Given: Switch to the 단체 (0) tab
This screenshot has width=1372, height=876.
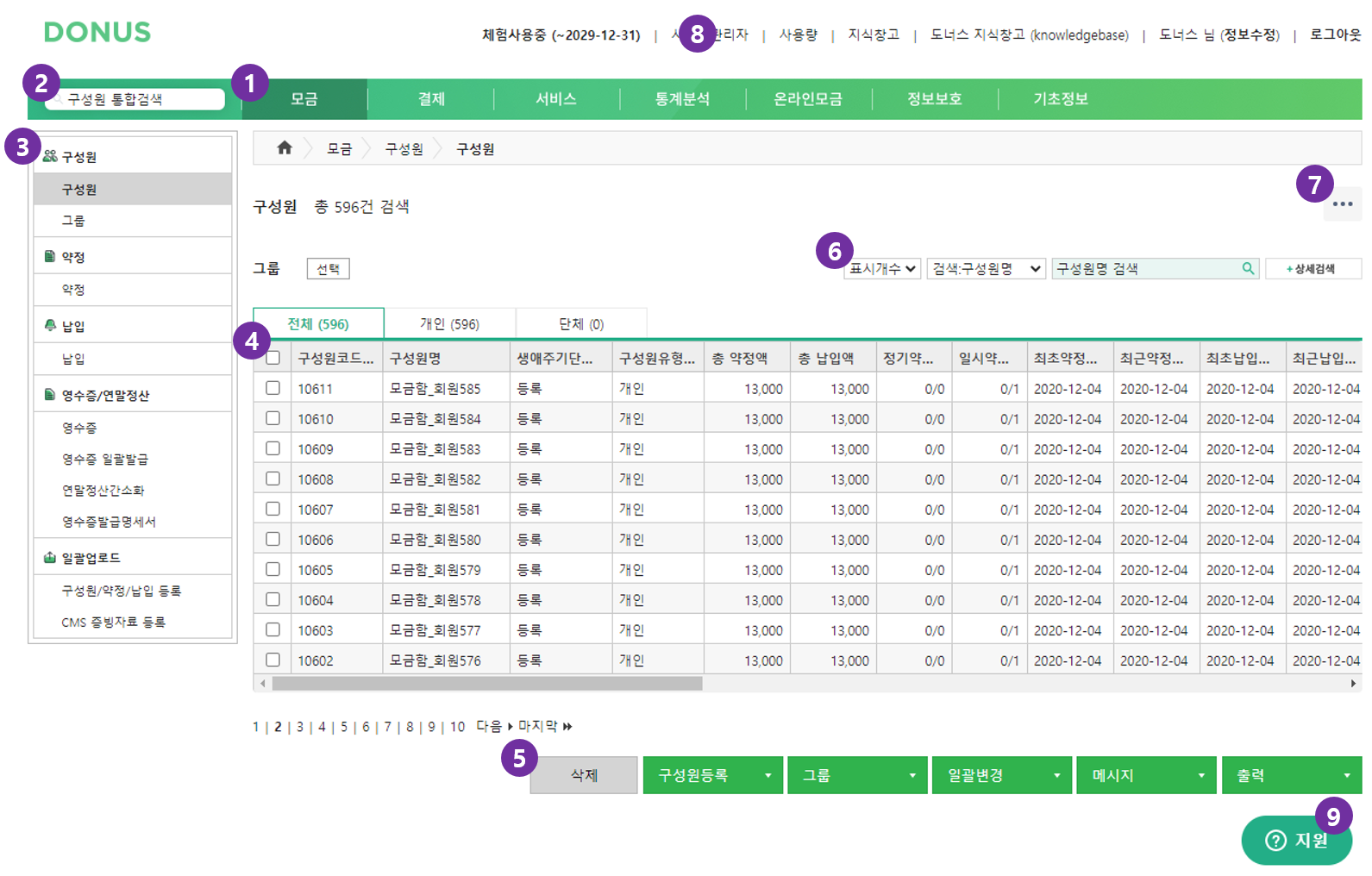Looking at the screenshot, I should coord(581,324).
